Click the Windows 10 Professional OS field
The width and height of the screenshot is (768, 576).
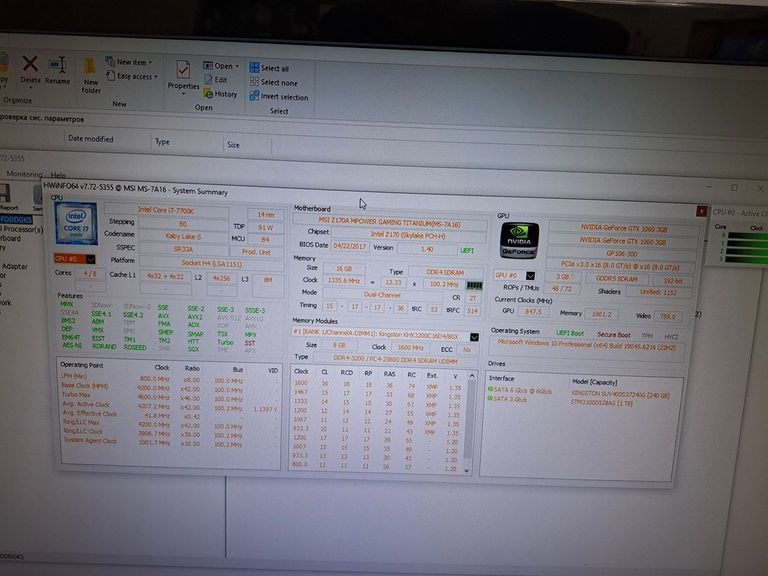586,346
